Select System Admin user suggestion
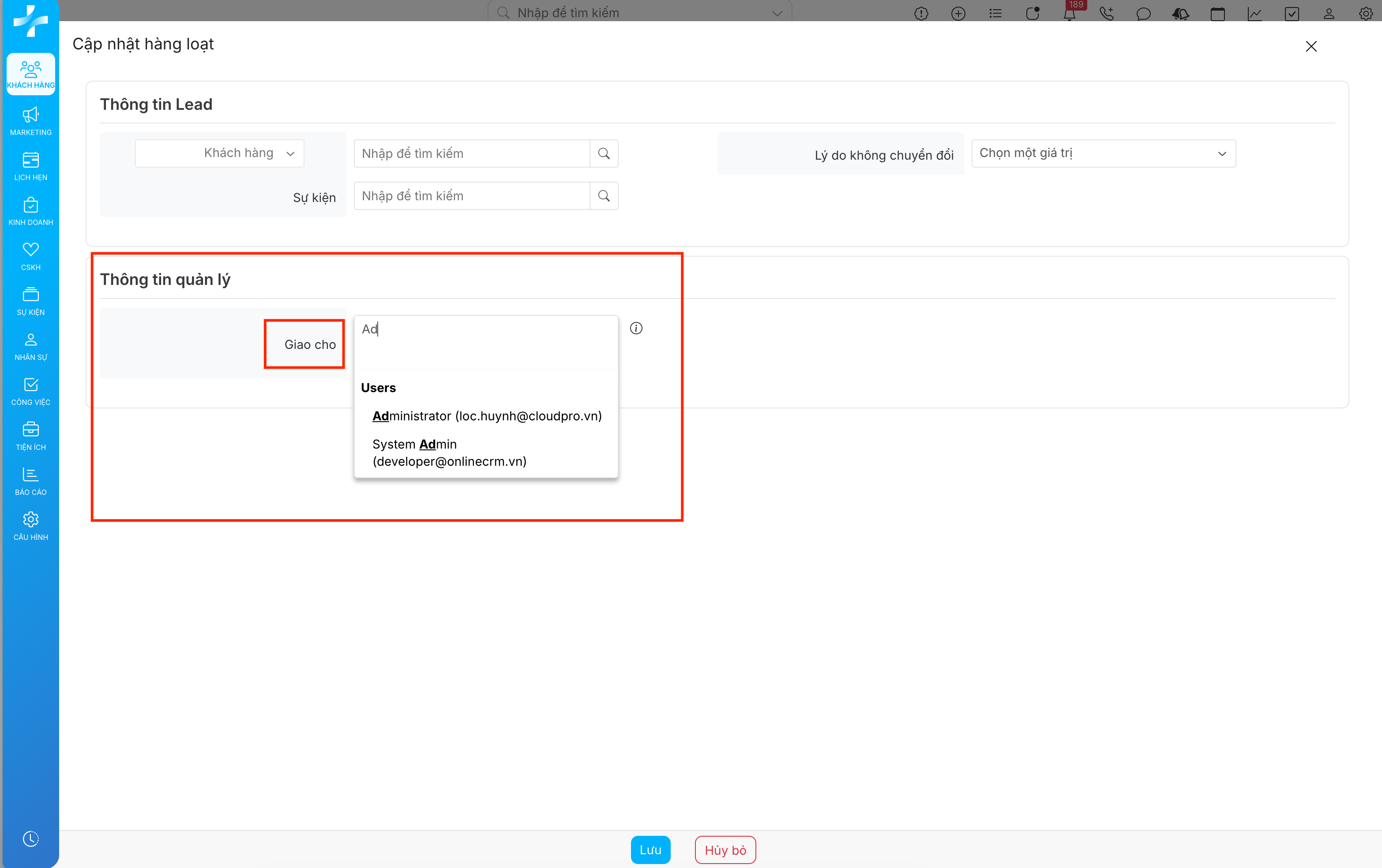1382x868 pixels. point(449,453)
